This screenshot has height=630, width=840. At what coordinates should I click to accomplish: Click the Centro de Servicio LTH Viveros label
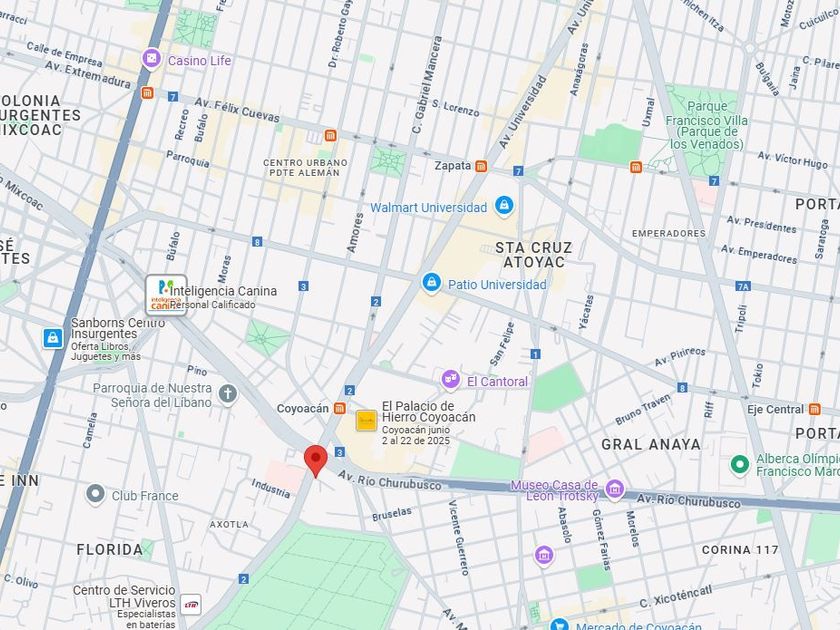[124, 596]
